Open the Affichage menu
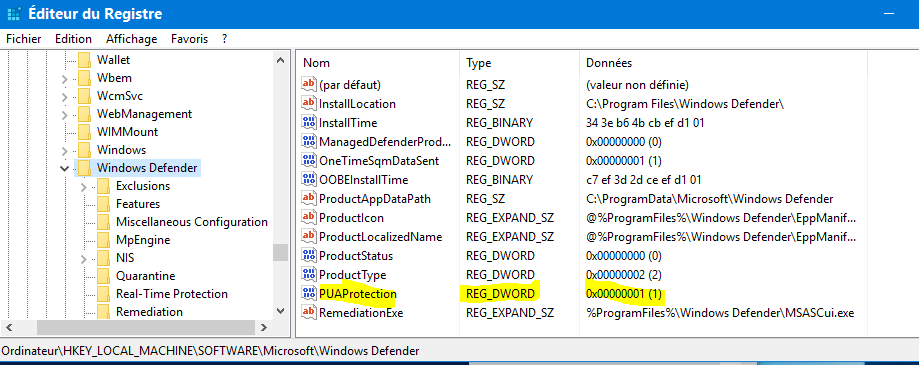 [x=131, y=39]
